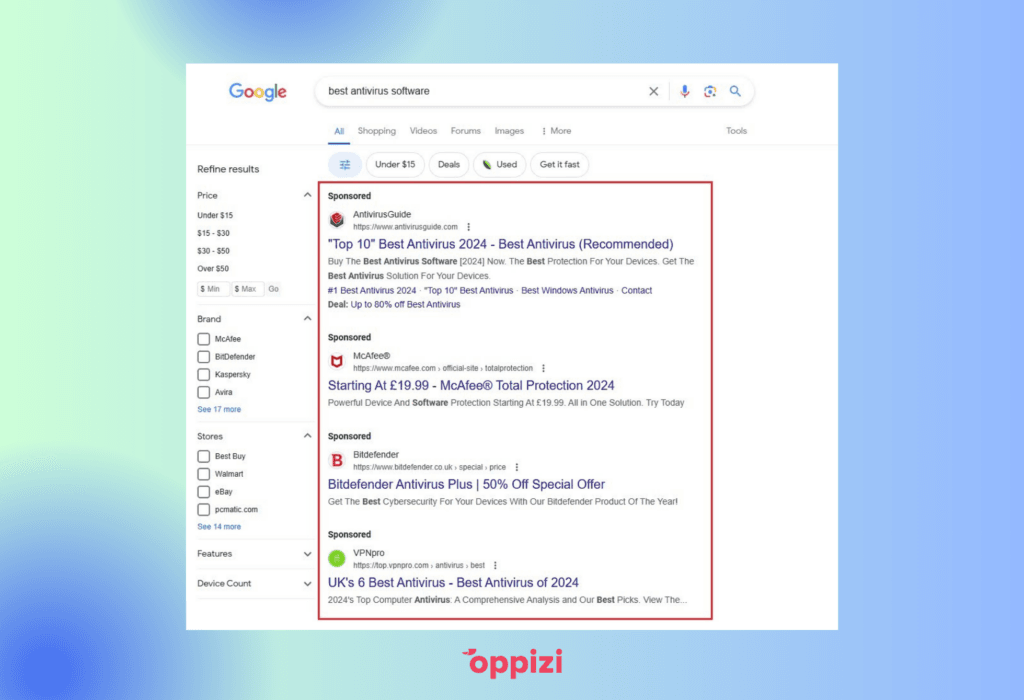Click See 17 more brands link
The height and width of the screenshot is (700, 1024).
[x=219, y=409]
